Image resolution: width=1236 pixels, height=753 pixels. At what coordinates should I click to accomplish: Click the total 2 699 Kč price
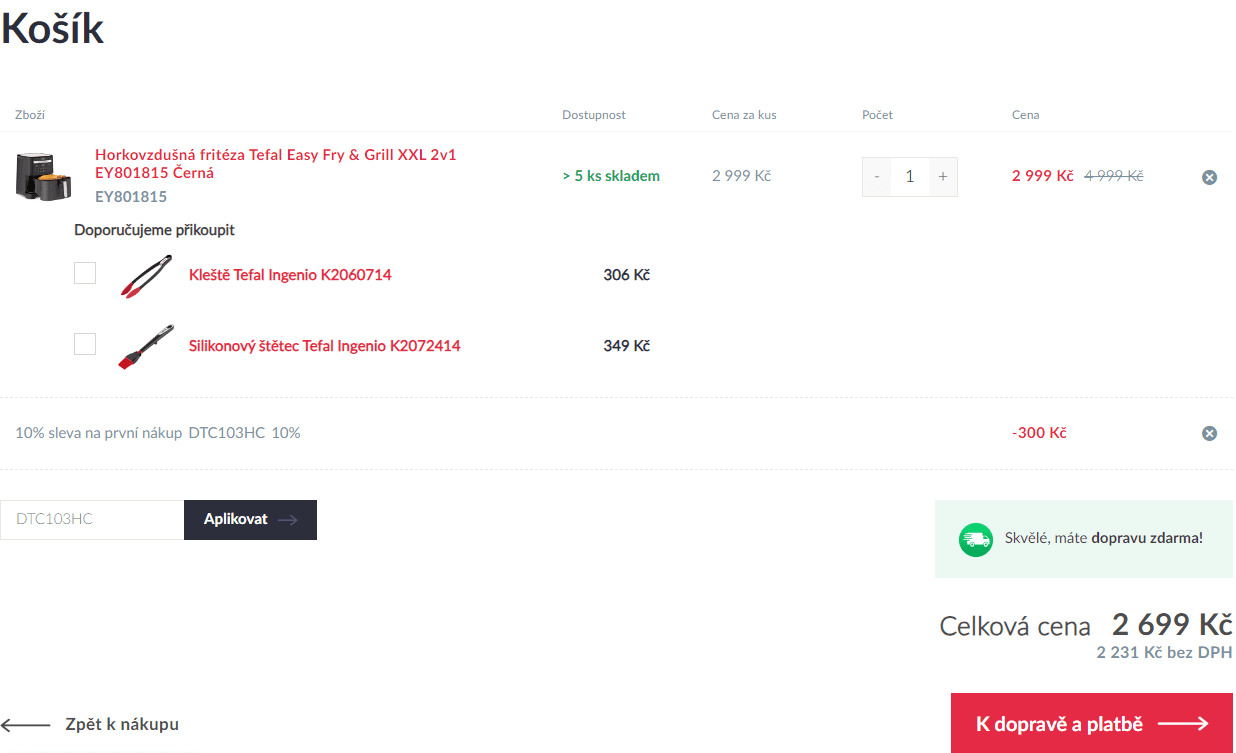[x=1171, y=625]
